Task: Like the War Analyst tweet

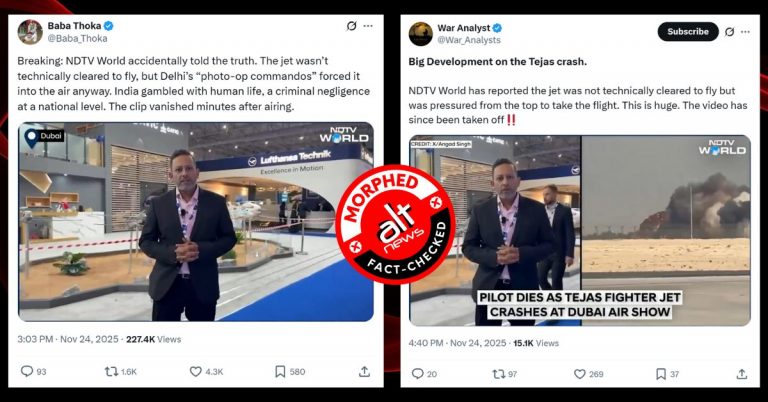Action: click(588, 374)
